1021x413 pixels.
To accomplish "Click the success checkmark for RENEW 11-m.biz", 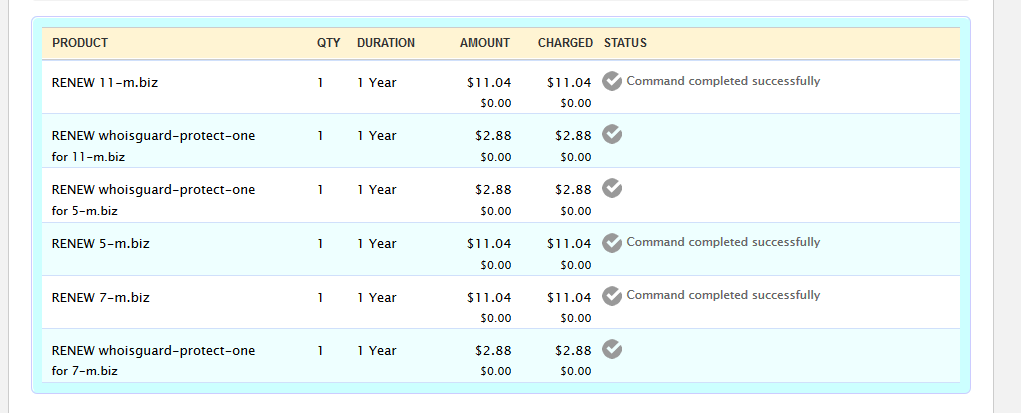I will point(613,81).
